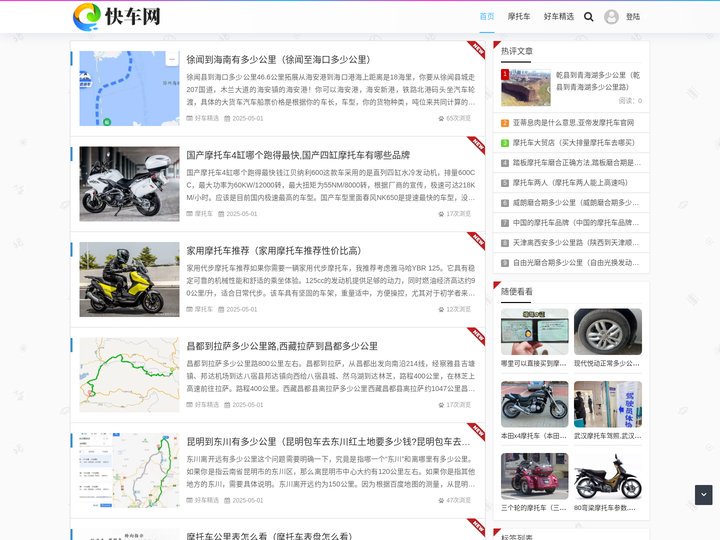The height and width of the screenshot is (540, 720).
Task: Open article 昆明到东川有多少公里
Action: (328, 441)
